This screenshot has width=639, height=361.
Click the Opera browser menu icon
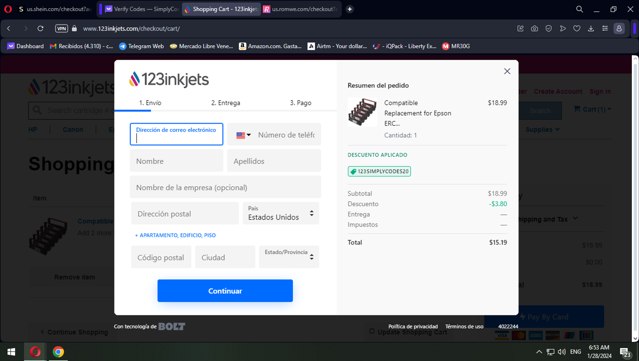click(8, 9)
